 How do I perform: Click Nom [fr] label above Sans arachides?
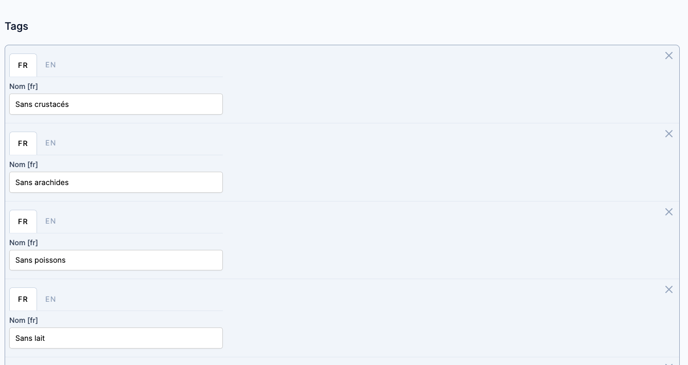point(24,165)
